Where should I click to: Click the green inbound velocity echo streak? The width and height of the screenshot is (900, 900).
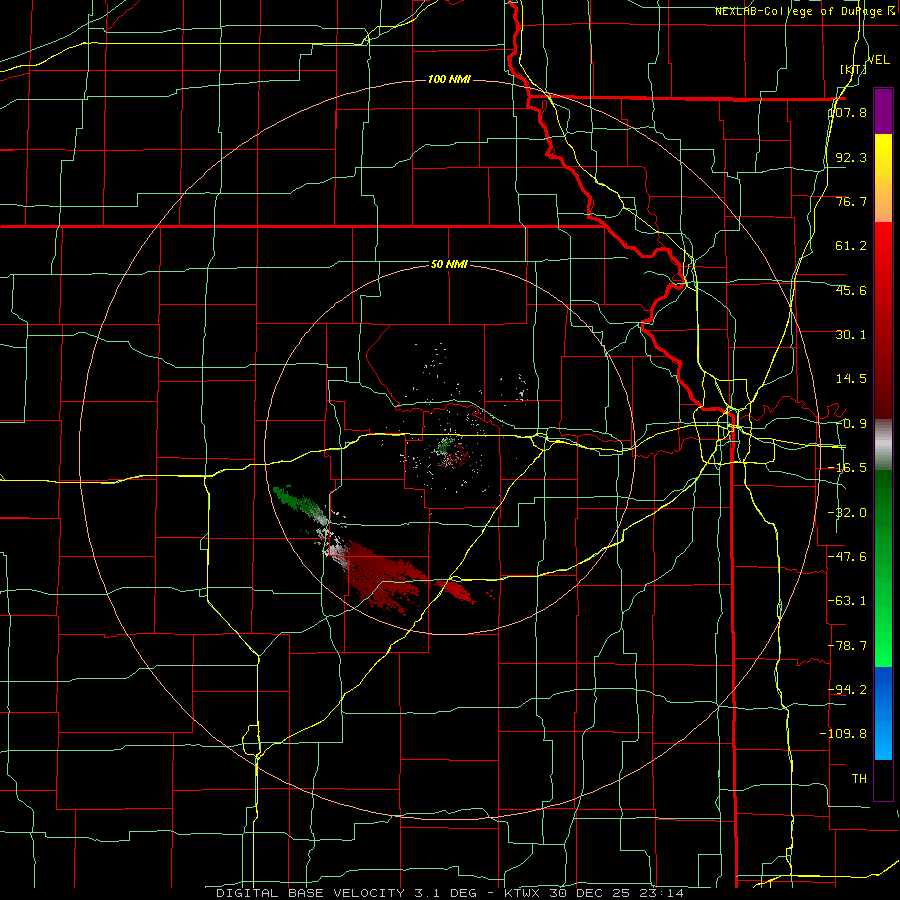tap(296, 500)
